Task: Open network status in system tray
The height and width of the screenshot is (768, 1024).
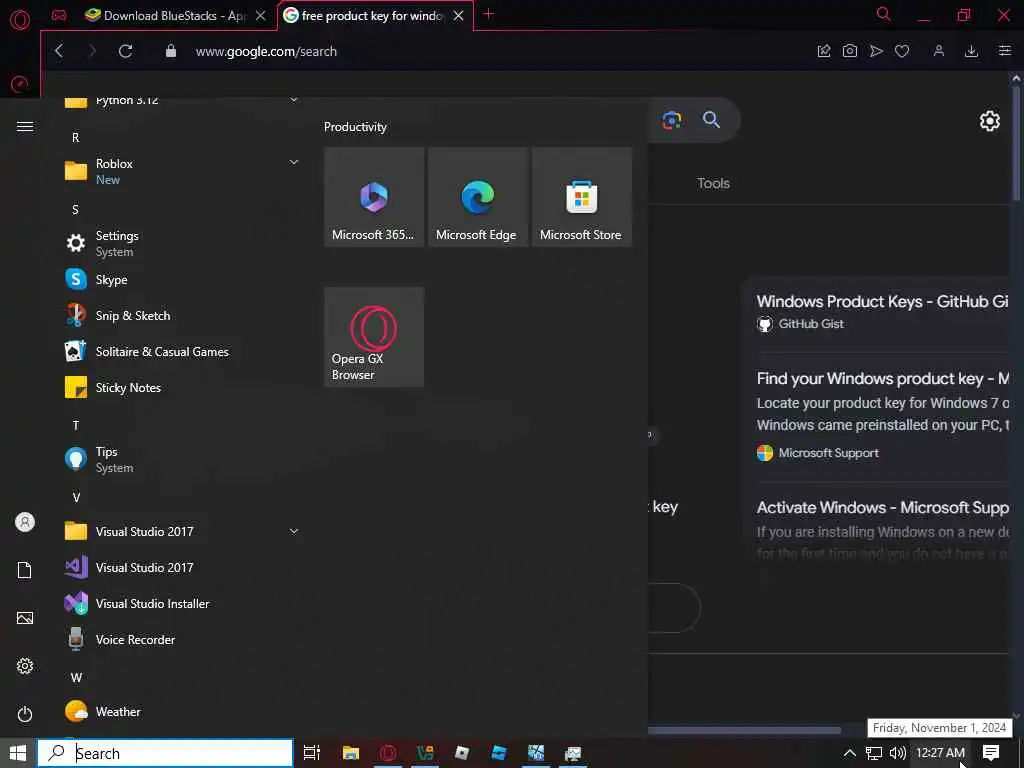Action: coord(874,753)
